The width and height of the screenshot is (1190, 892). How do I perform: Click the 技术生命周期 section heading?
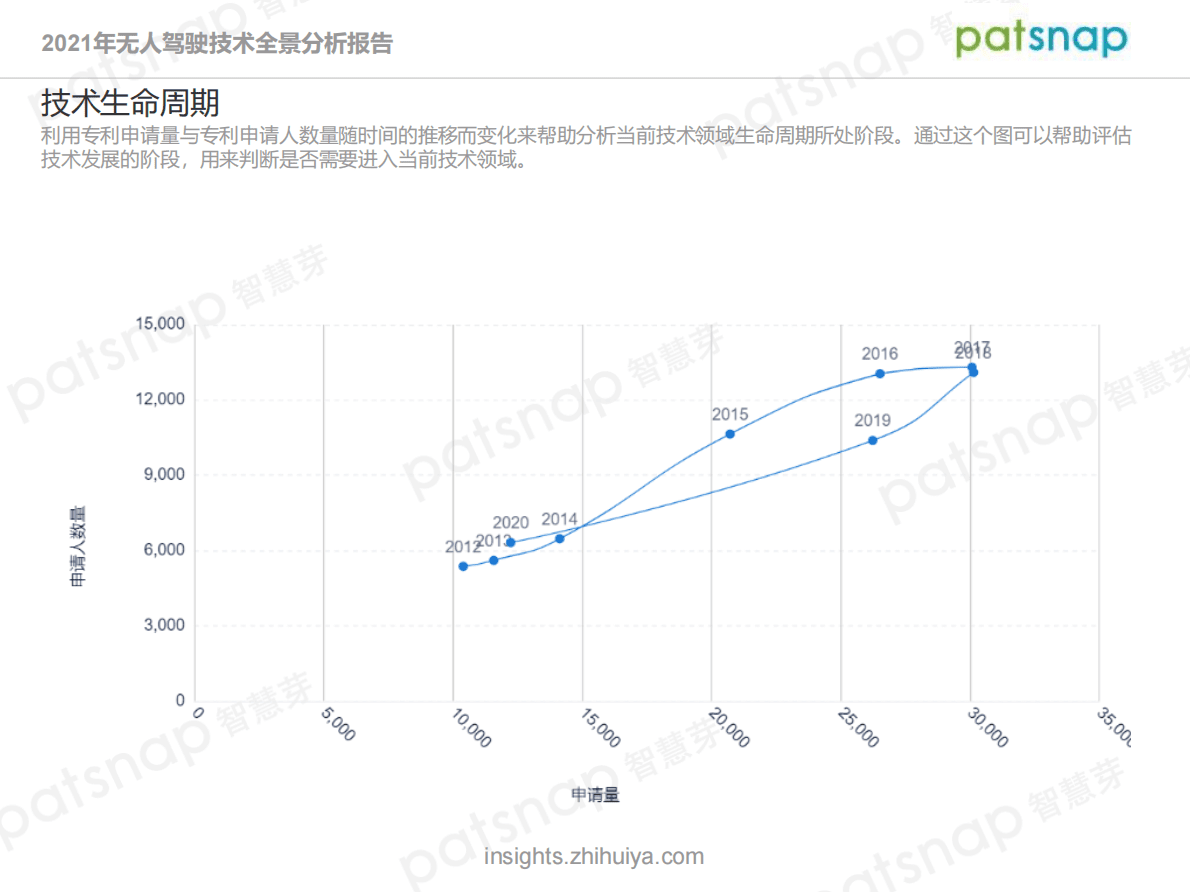click(x=130, y=103)
